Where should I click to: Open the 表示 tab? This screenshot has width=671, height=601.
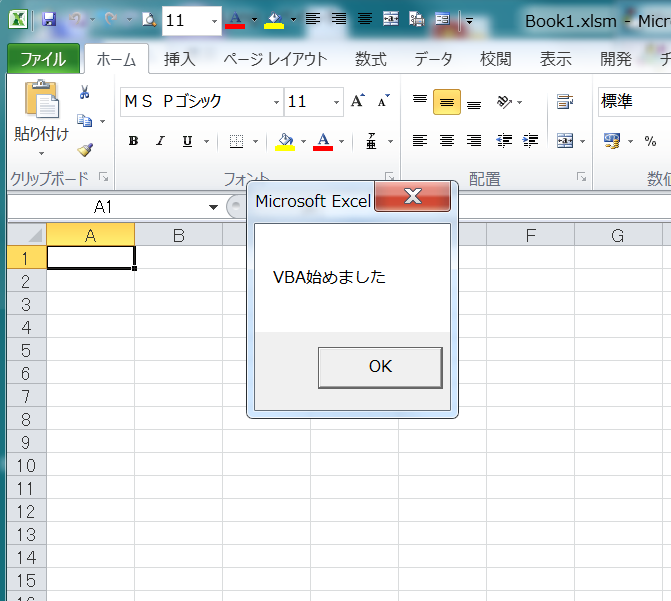(555, 59)
